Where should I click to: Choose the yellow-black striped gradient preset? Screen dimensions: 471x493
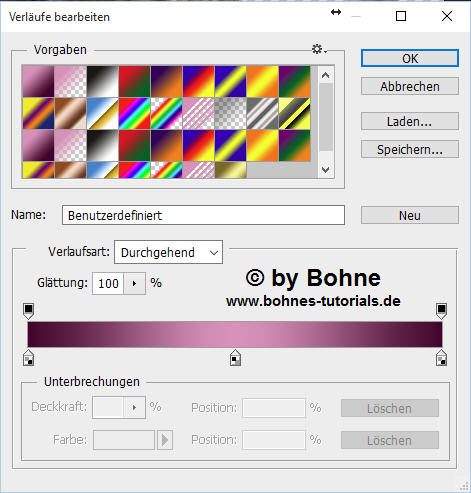click(295, 113)
